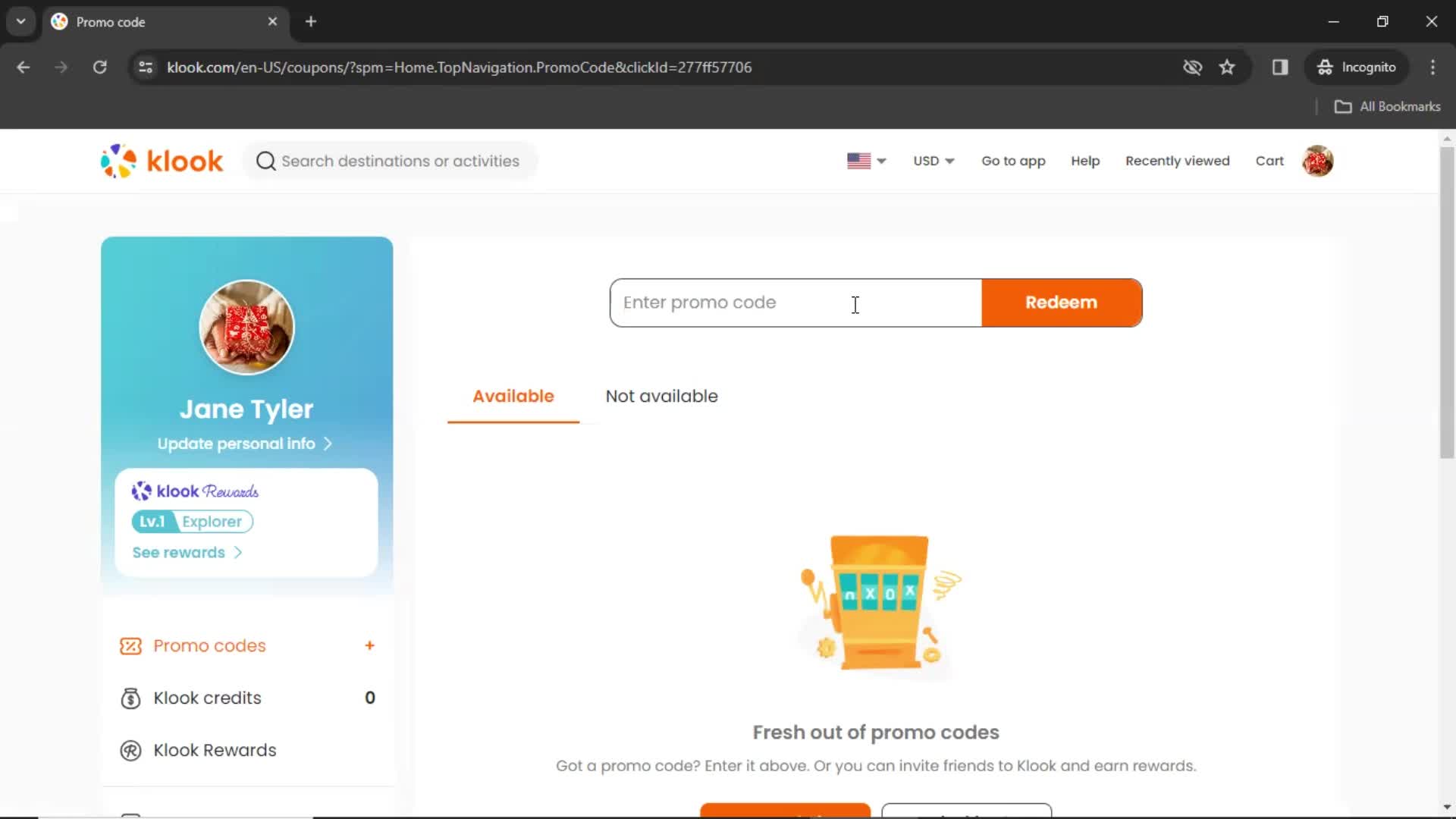This screenshot has width=1456, height=819.
Task: Open a new browser tab
Action: point(311,21)
